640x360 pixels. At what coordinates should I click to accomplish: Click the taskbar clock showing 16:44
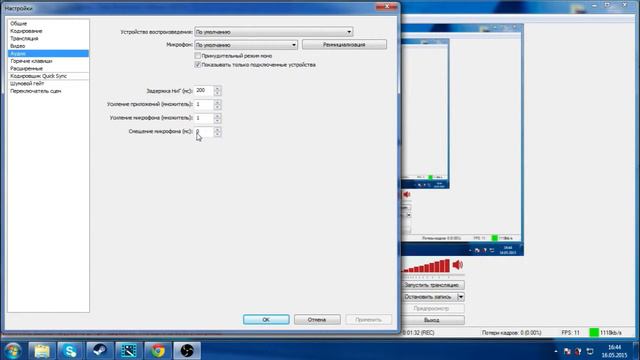click(614, 351)
